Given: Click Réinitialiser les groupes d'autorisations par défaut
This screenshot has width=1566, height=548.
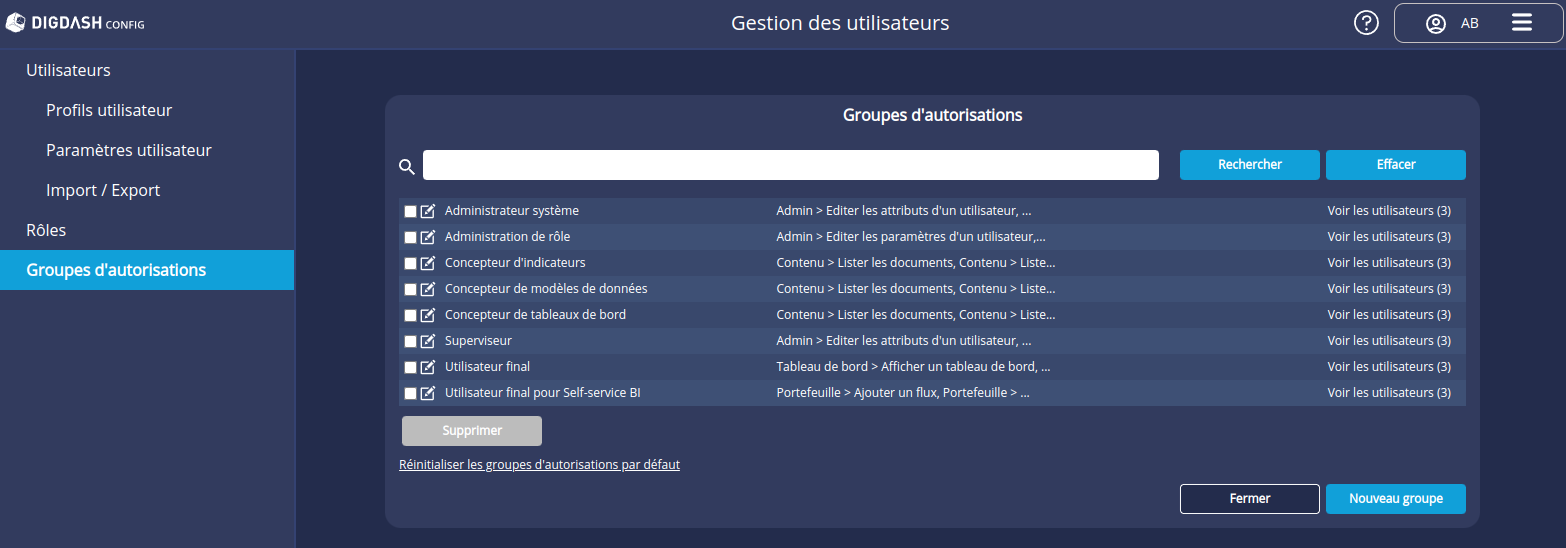Looking at the screenshot, I should (x=539, y=465).
